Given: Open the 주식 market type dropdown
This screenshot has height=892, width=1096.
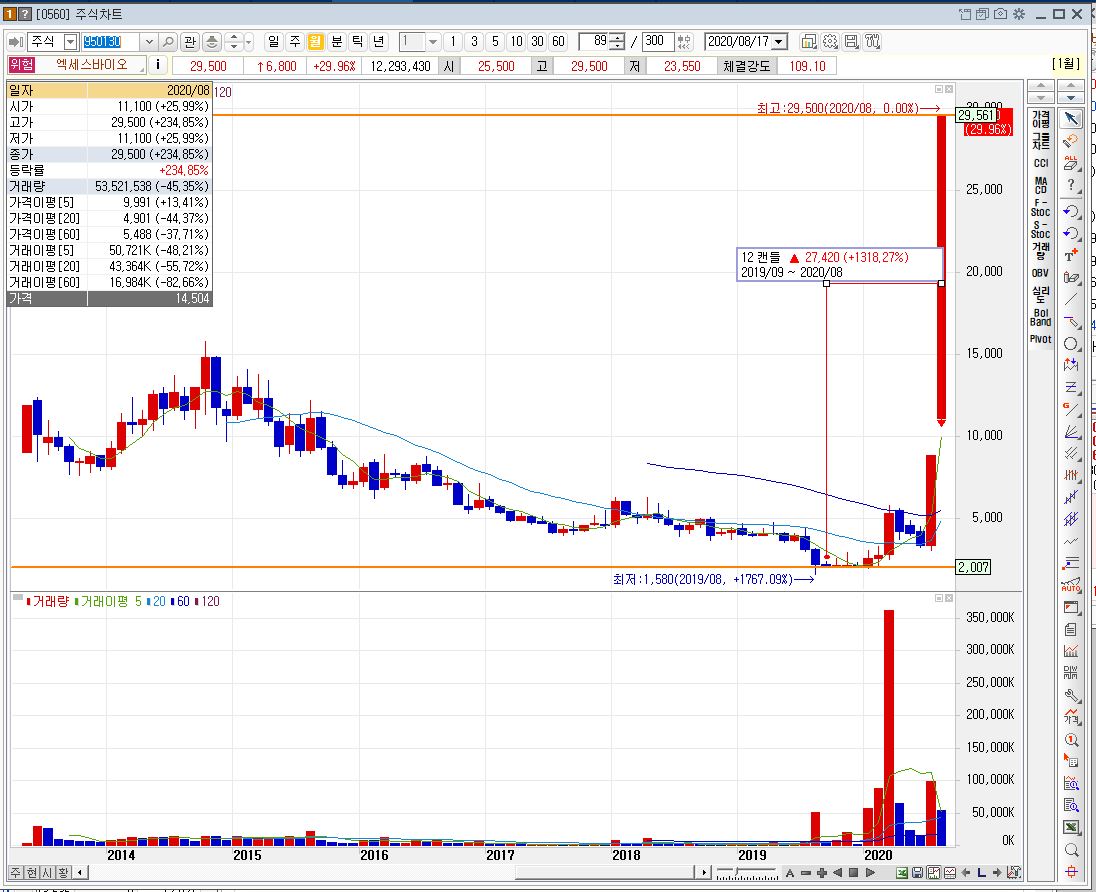Looking at the screenshot, I should pos(70,42).
